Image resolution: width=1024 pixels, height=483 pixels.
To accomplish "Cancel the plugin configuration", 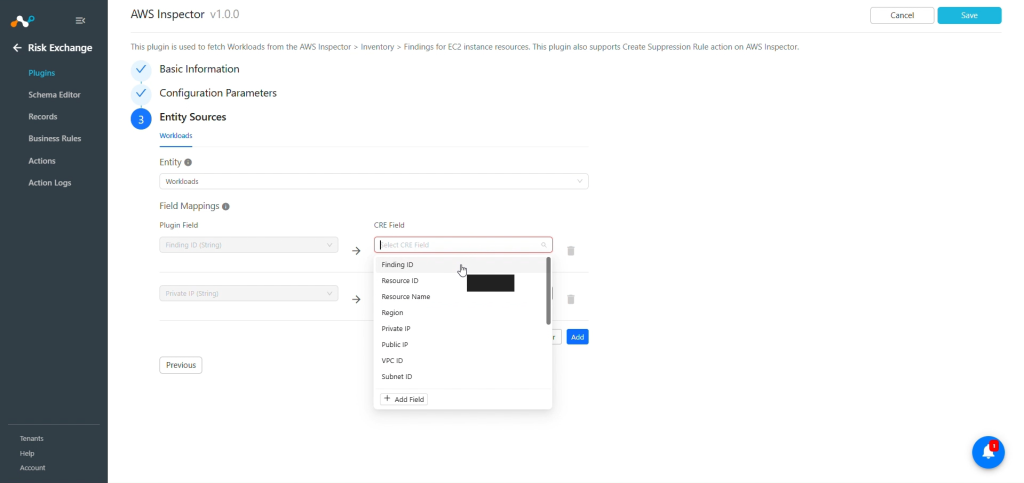I will pos(902,16).
